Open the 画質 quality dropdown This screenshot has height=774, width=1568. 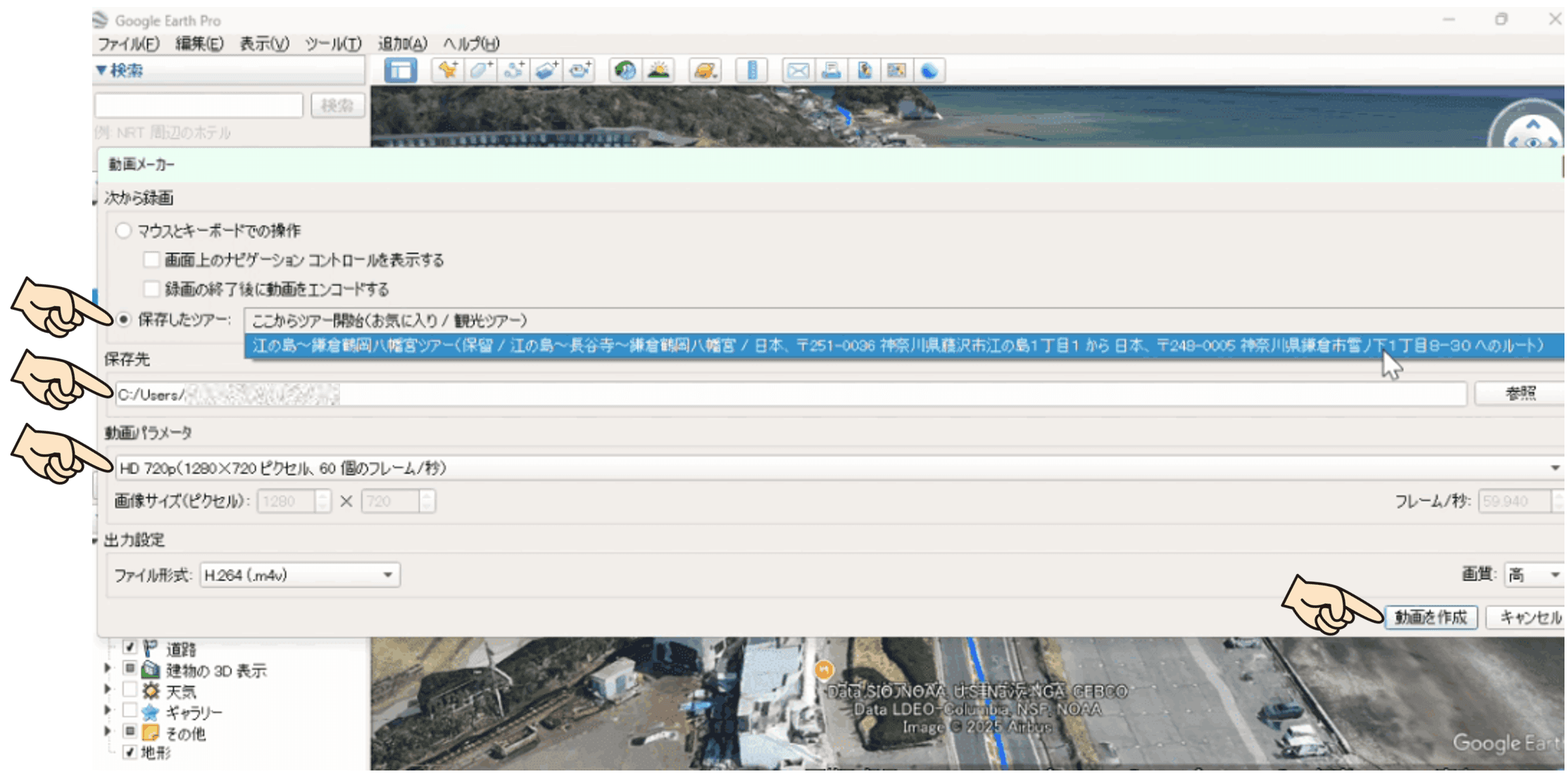(x=1535, y=576)
